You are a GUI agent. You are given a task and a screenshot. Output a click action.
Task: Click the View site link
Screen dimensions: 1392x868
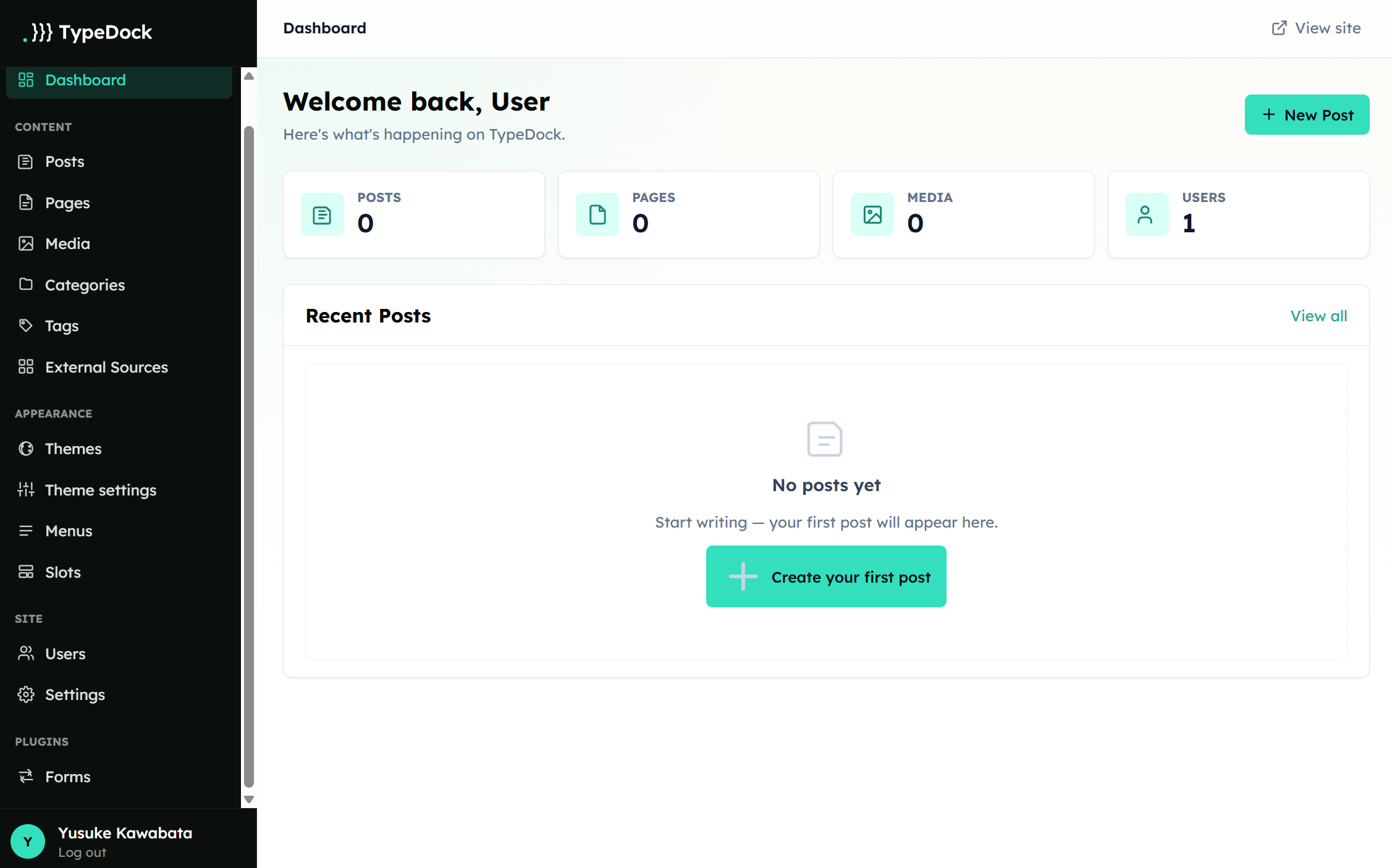(x=1316, y=28)
